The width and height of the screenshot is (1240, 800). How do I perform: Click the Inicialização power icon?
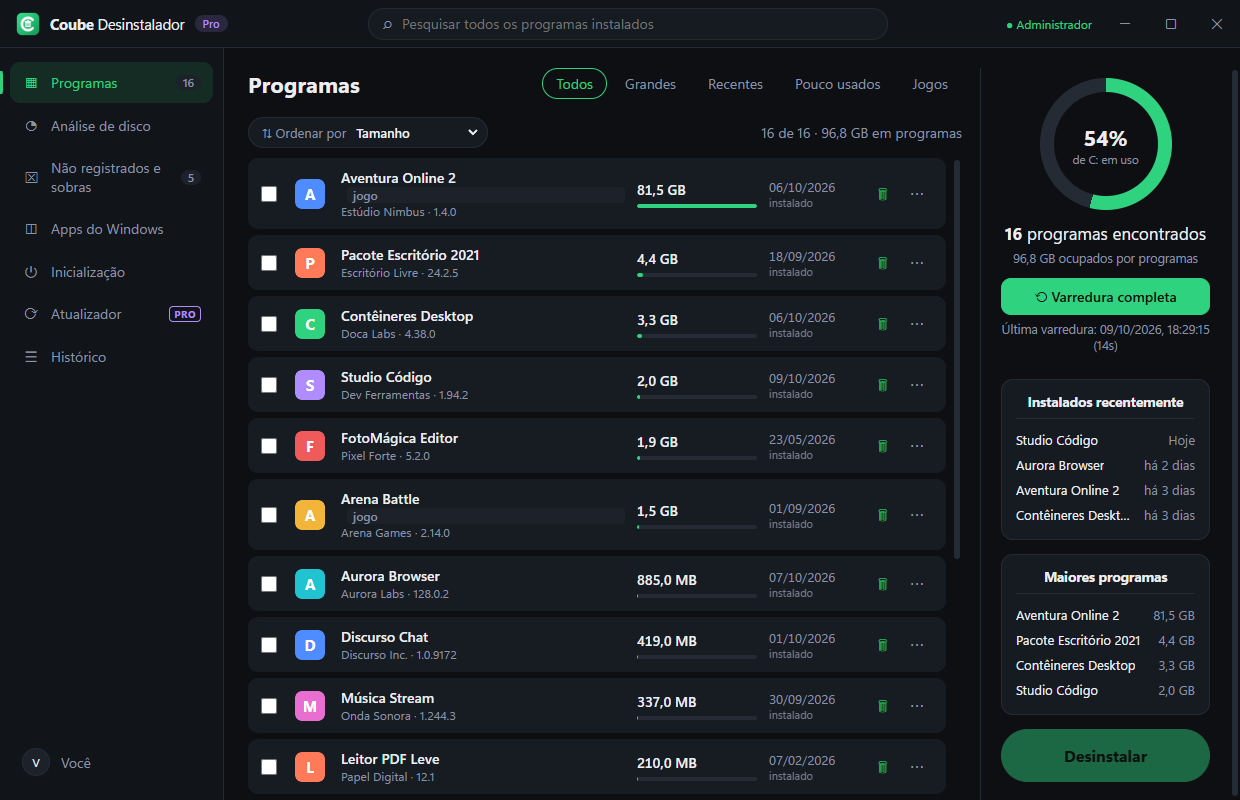(x=31, y=272)
